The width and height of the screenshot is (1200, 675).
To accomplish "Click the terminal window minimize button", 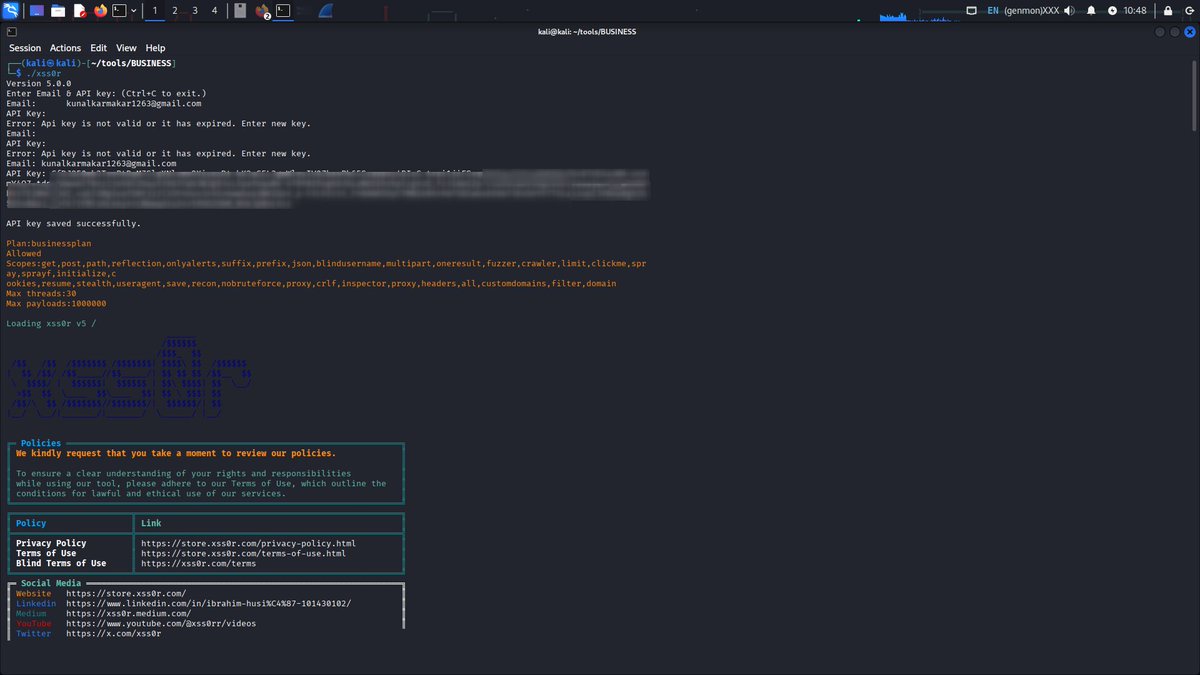I will pos(1160,31).
